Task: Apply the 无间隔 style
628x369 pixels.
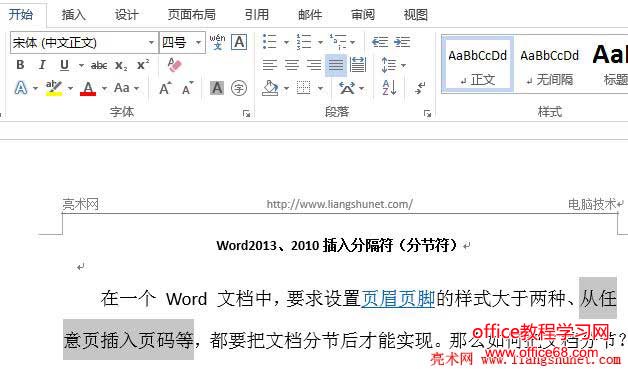Action: (x=550, y=65)
